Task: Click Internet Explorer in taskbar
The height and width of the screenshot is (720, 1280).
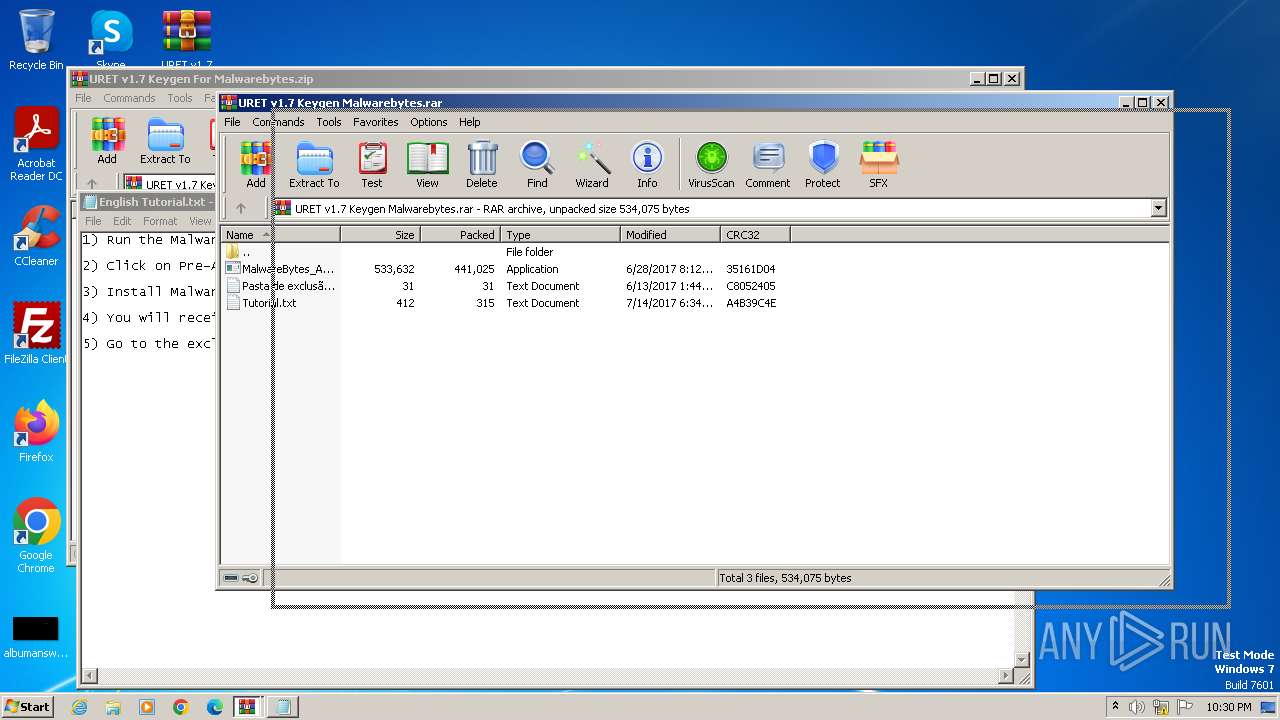Action: (x=80, y=707)
